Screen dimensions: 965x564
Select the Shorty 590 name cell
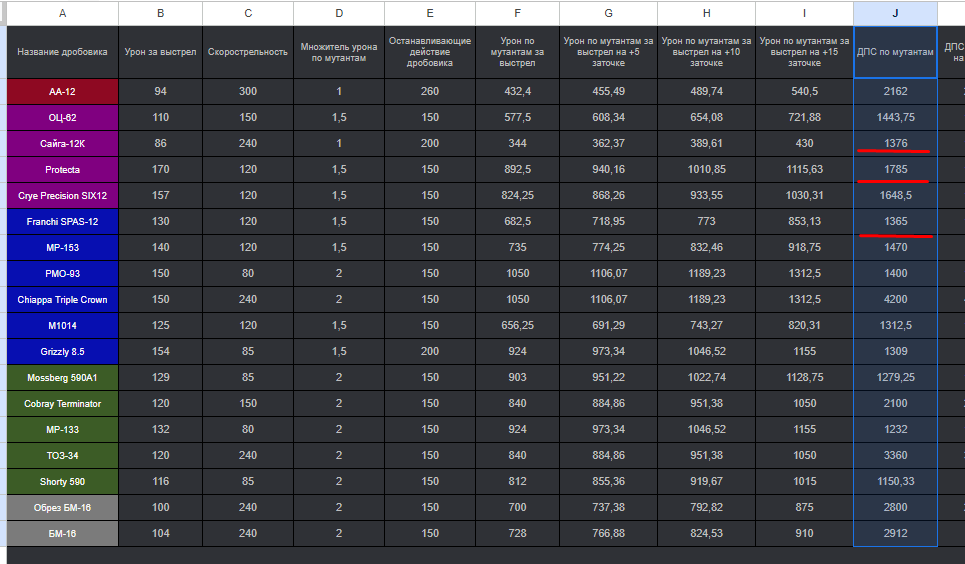(x=62, y=481)
